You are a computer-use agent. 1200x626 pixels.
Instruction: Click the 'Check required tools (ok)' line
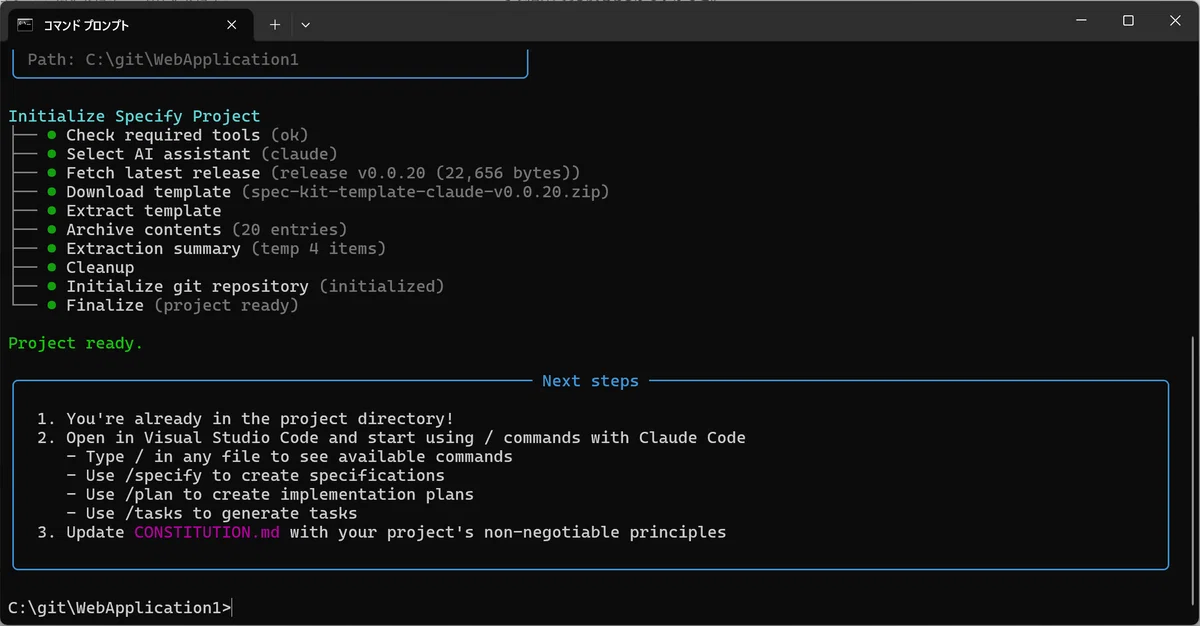click(187, 135)
